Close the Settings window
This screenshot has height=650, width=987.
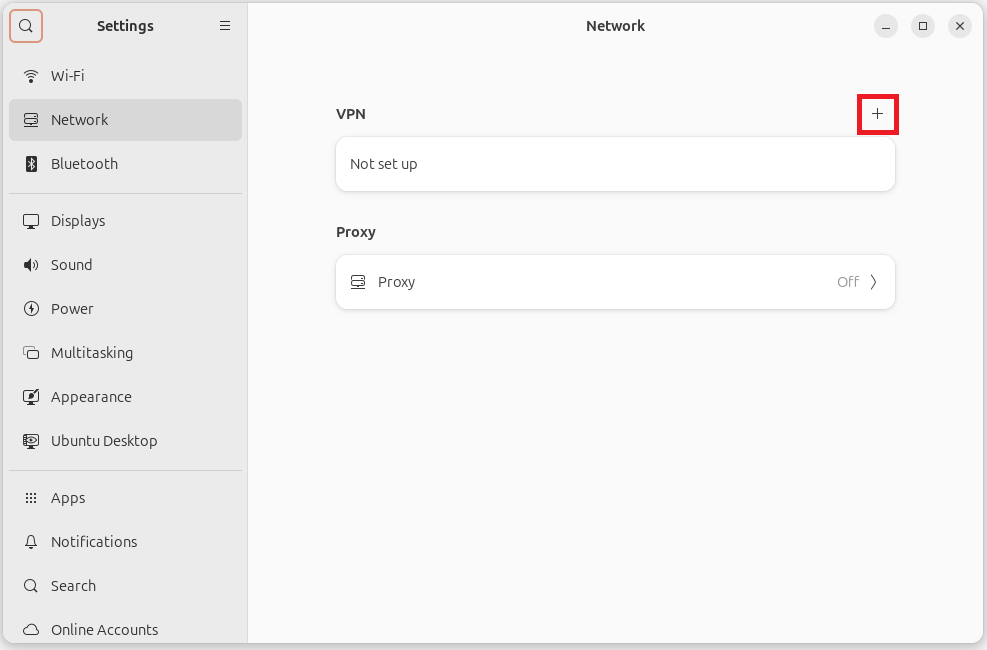tap(960, 26)
